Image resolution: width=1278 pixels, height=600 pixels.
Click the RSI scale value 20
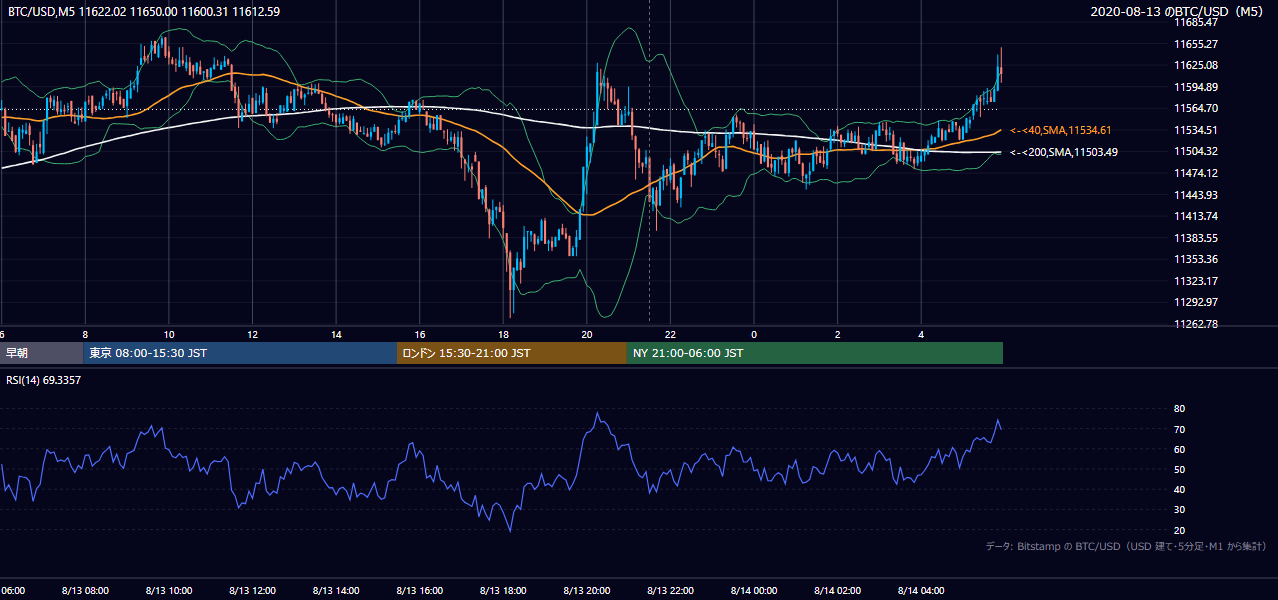[x=1179, y=530]
